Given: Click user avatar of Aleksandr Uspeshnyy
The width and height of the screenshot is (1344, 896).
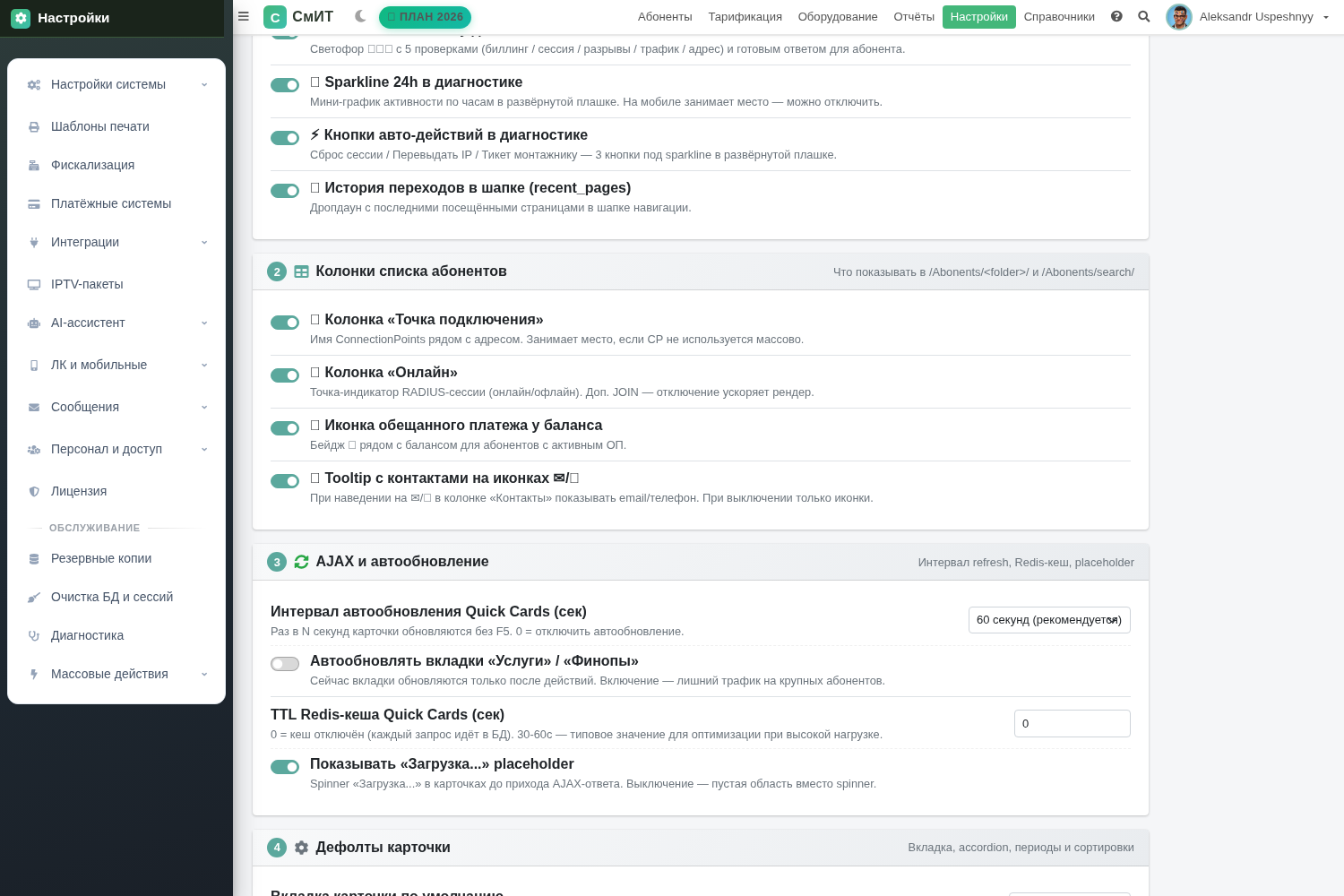Looking at the screenshot, I should 1179,17.
